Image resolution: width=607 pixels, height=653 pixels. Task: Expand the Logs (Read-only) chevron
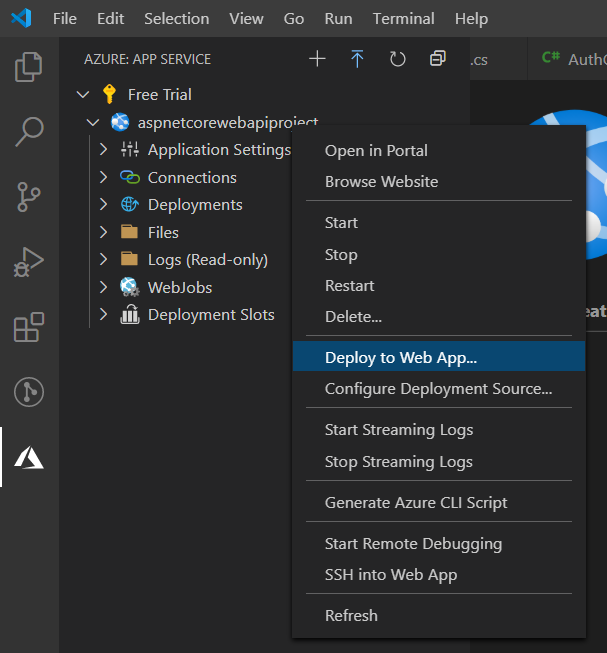[x=104, y=259]
